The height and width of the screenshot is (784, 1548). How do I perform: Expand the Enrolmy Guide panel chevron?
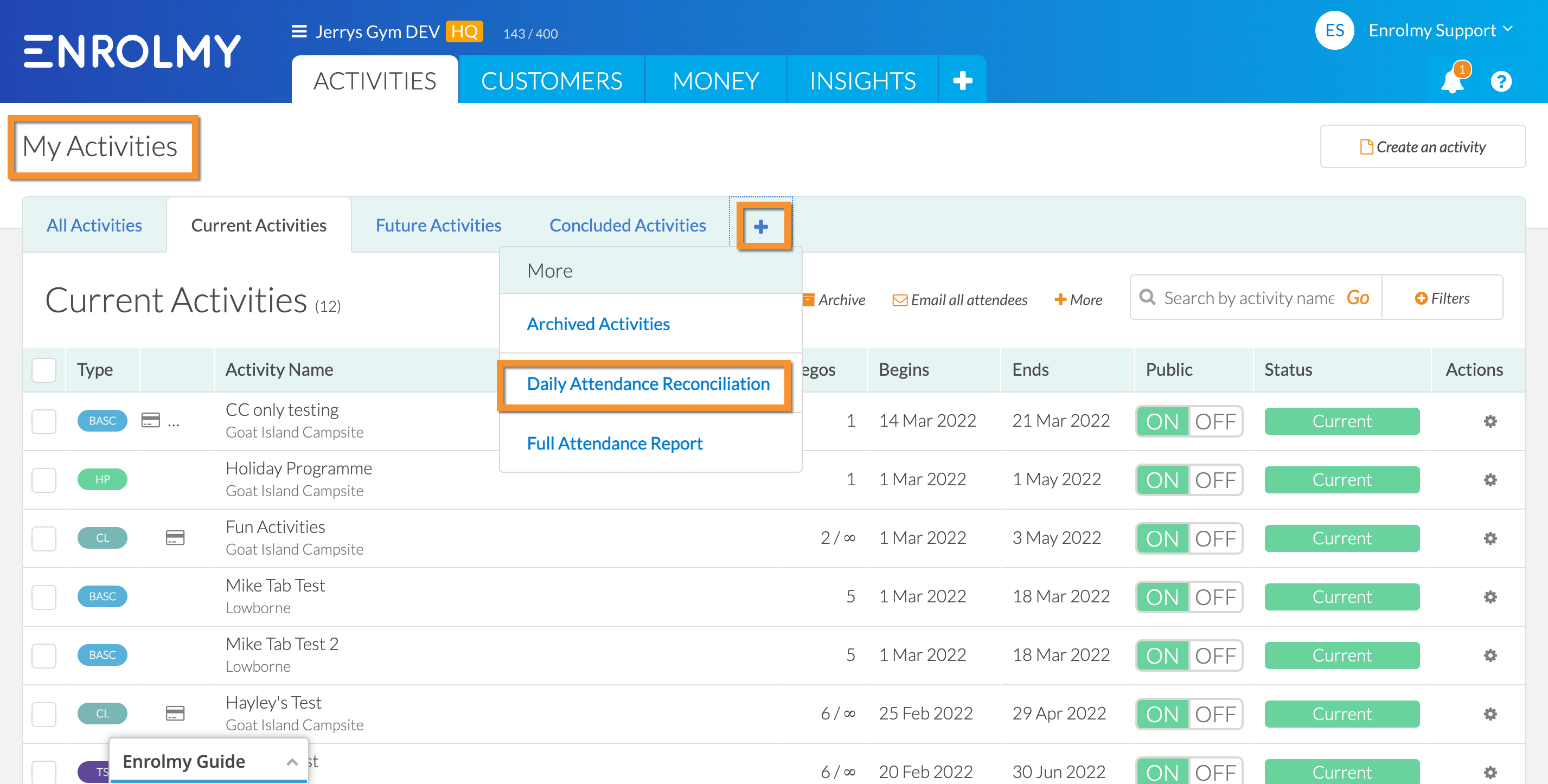[292, 762]
